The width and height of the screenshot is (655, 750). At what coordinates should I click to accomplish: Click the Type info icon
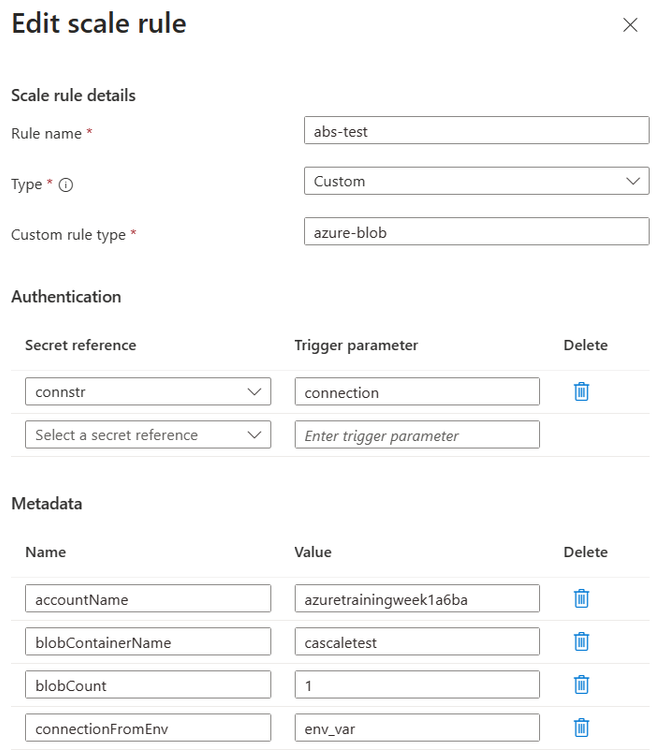pyautogui.click(x=67, y=185)
